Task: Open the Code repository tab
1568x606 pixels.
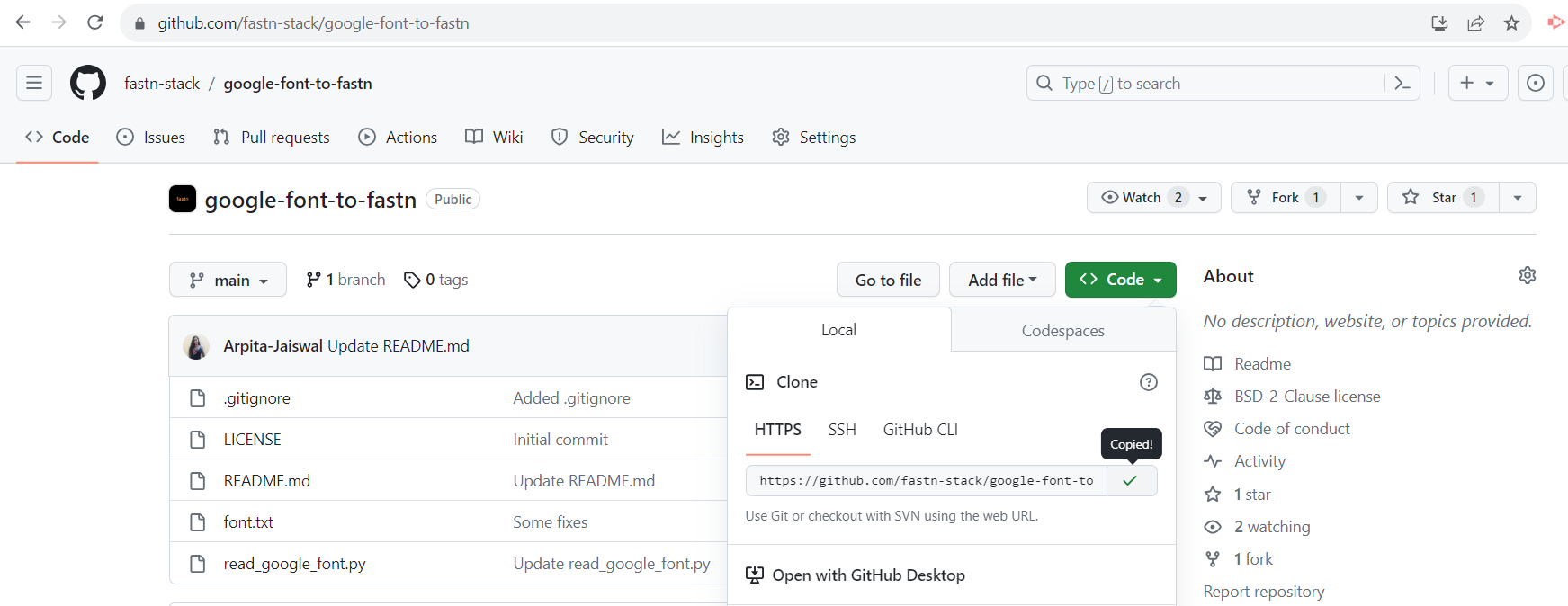Action: 57,138
